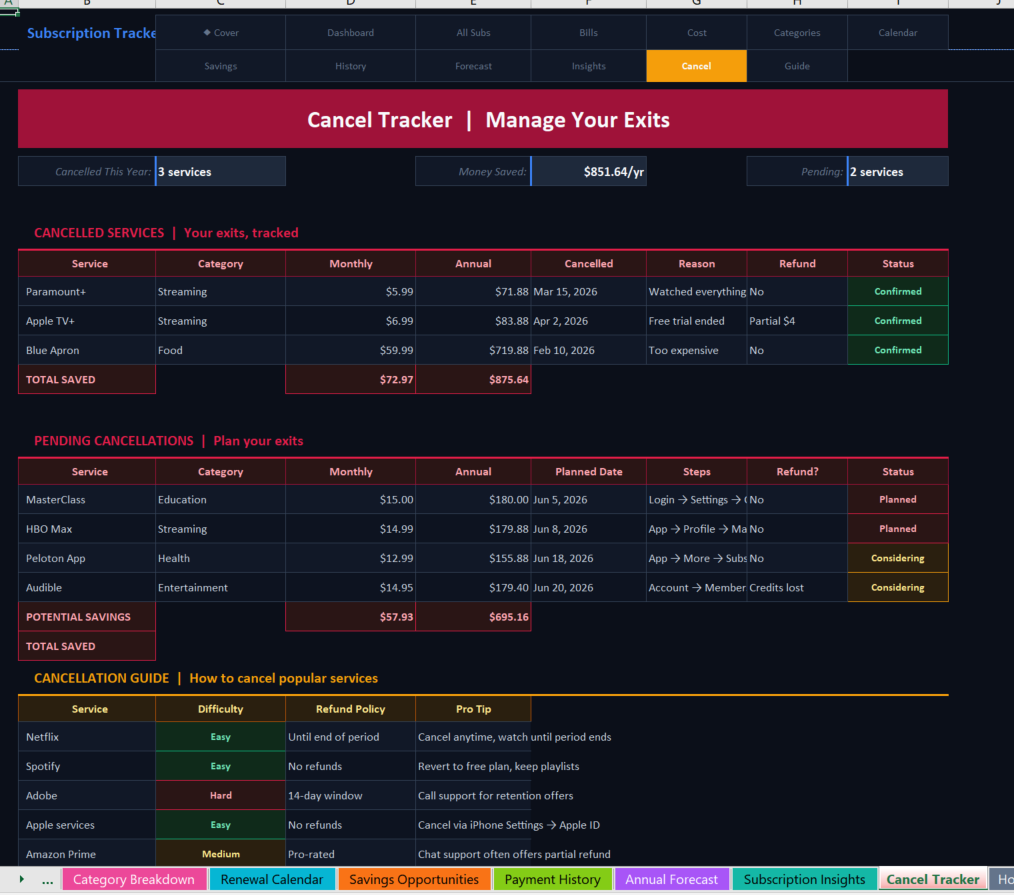
Task: Select the Planned Date column header
Action: click(x=588, y=471)
